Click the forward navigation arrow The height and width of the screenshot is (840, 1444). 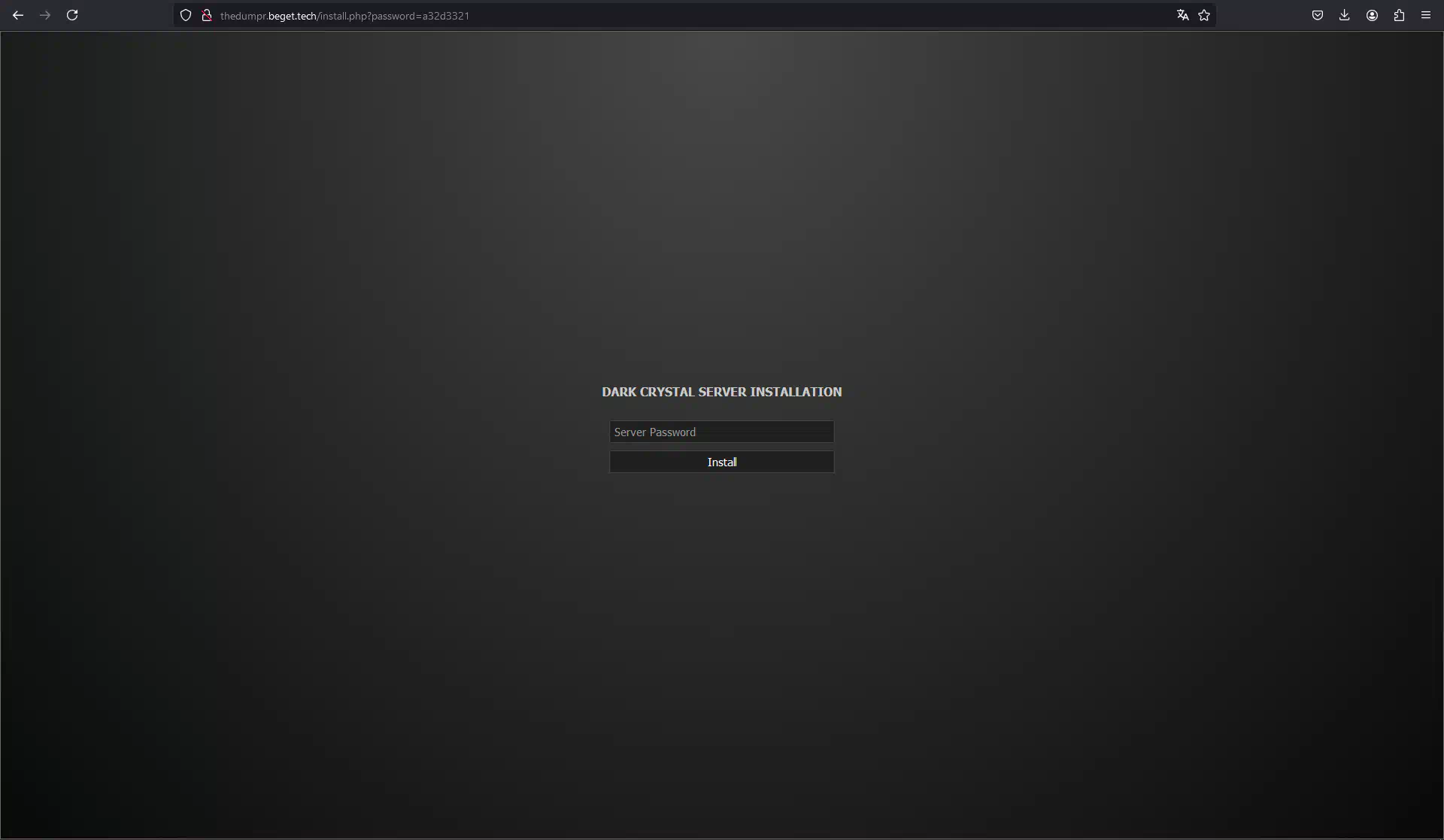click(x=45, y=15)
